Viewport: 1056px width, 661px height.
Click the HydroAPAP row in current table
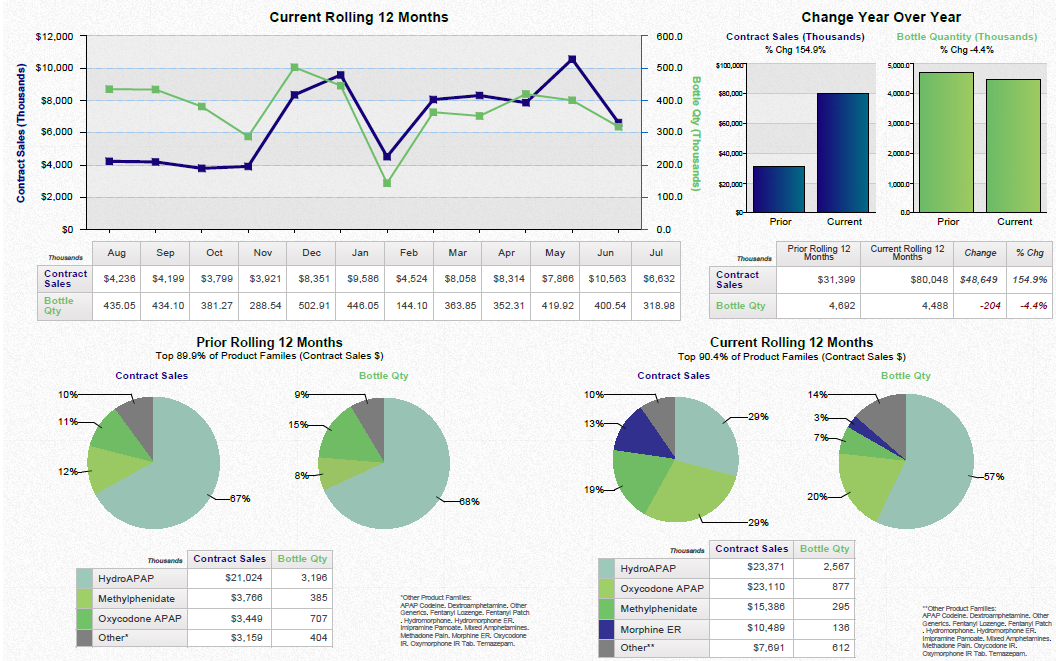(648, 569)
